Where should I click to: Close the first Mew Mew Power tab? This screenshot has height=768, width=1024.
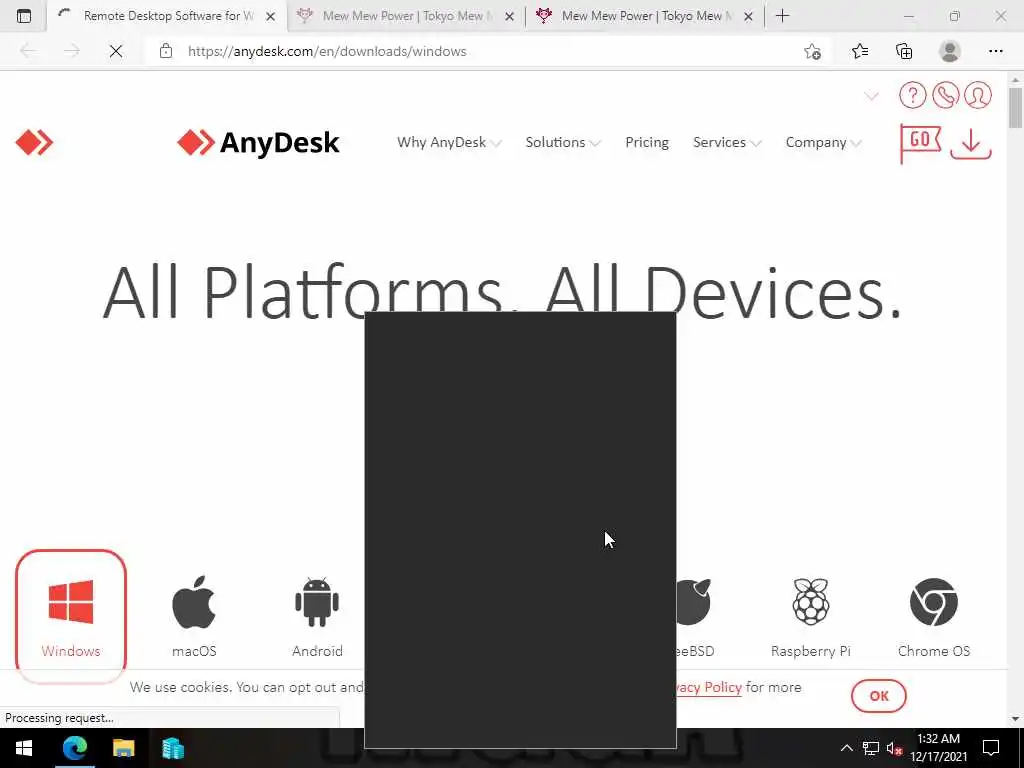pyautogui.click(x=509, y=16)
